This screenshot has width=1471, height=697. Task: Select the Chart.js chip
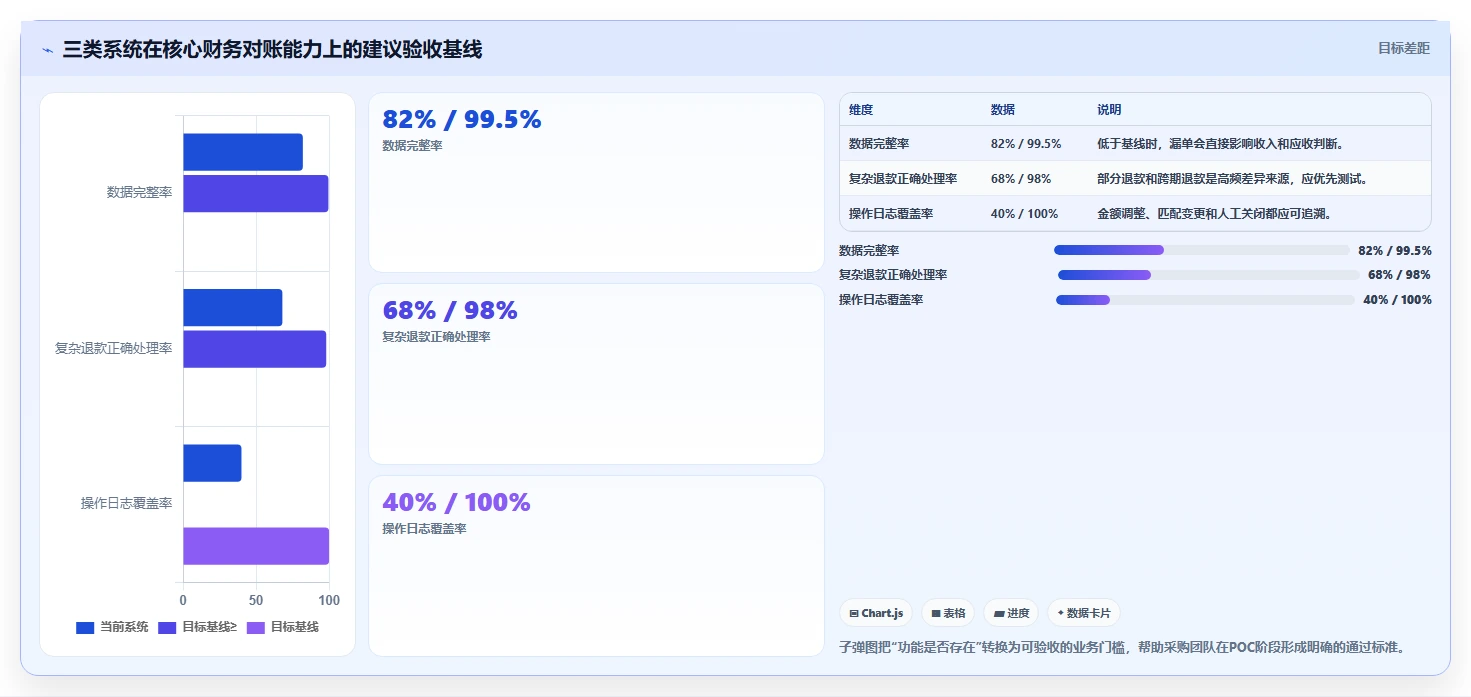tap(876, 613)
